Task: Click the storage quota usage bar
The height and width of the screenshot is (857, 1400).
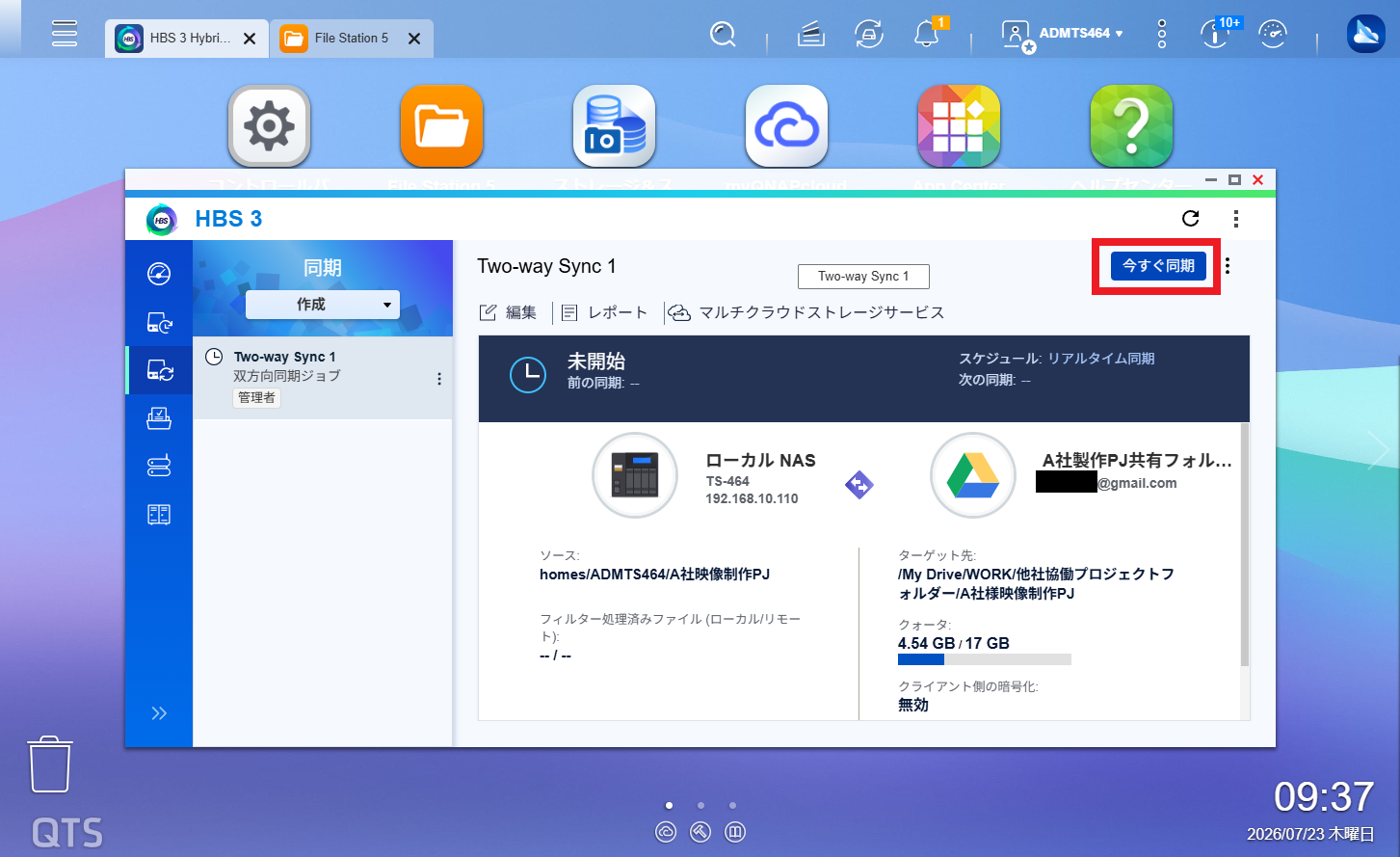Action: tap(985, 659)
